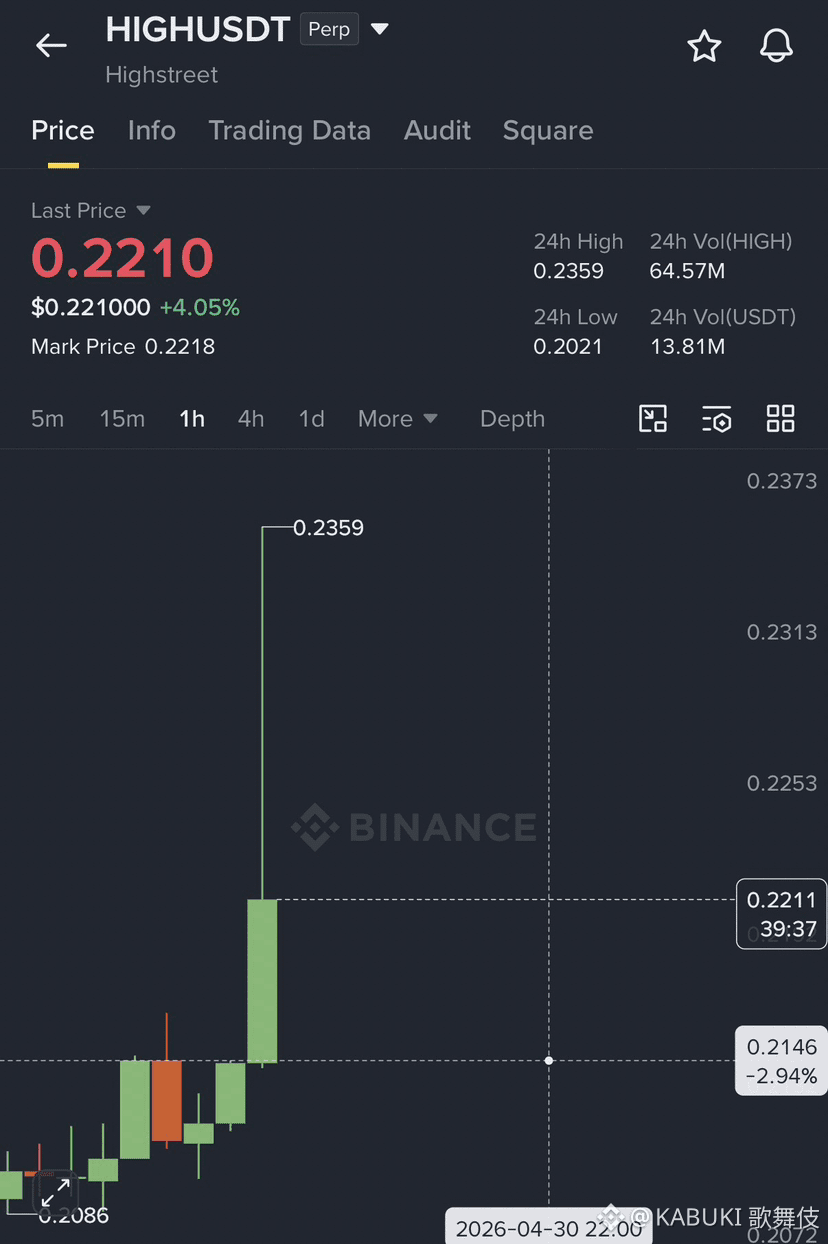Switch chart to the 4h interval

251,419
